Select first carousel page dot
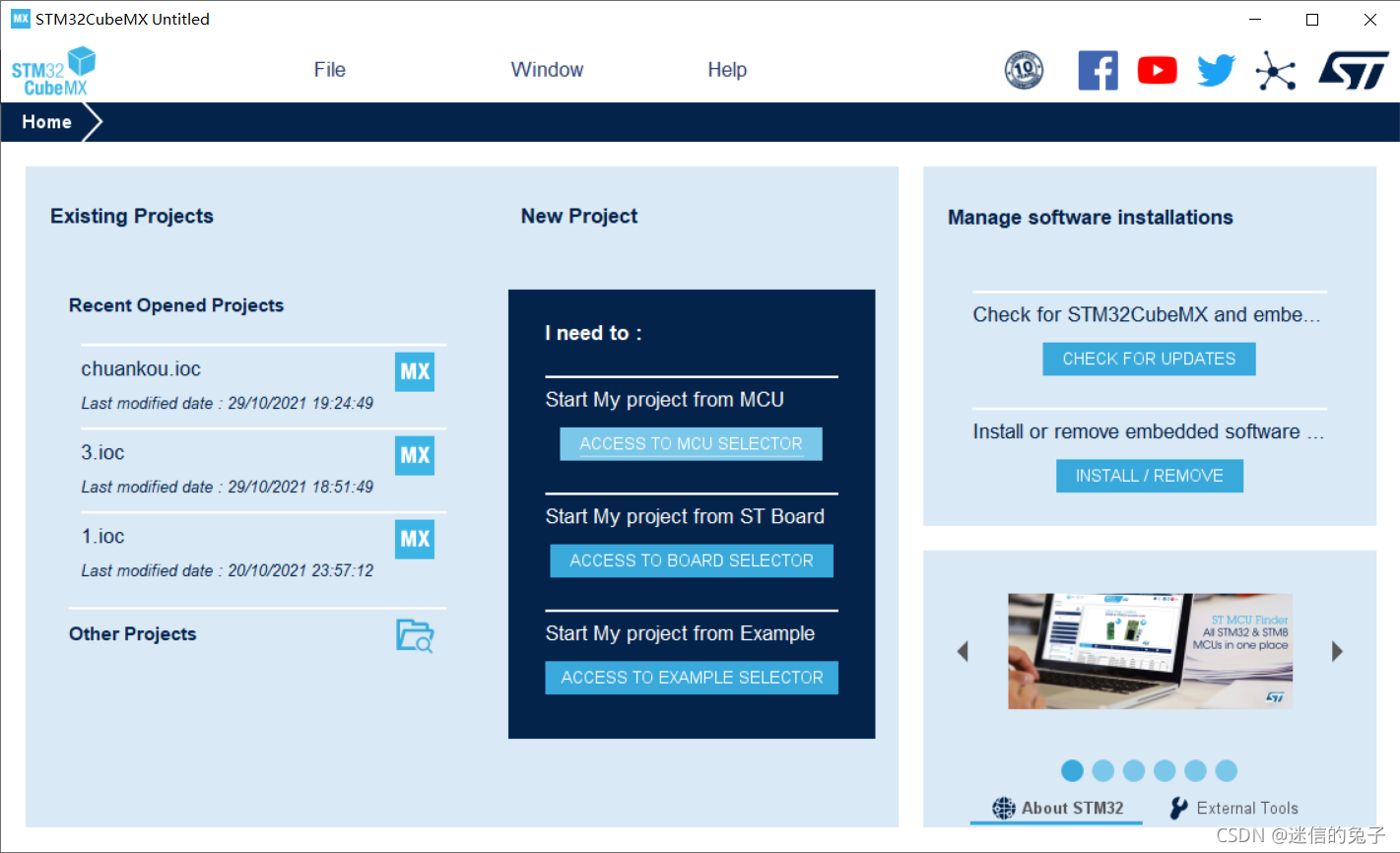1400x853 pixels. click(1073, 770)
